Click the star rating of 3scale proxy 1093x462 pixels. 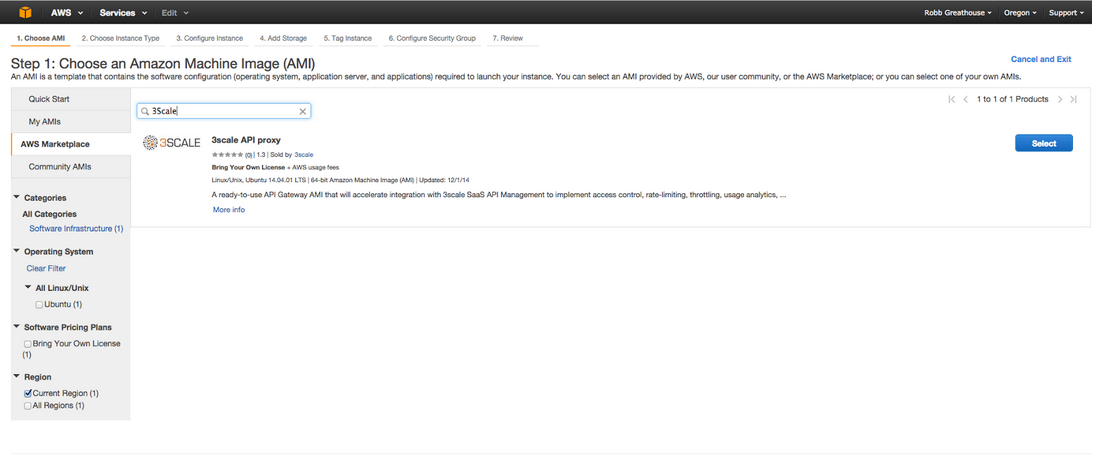tap(228, 155)
